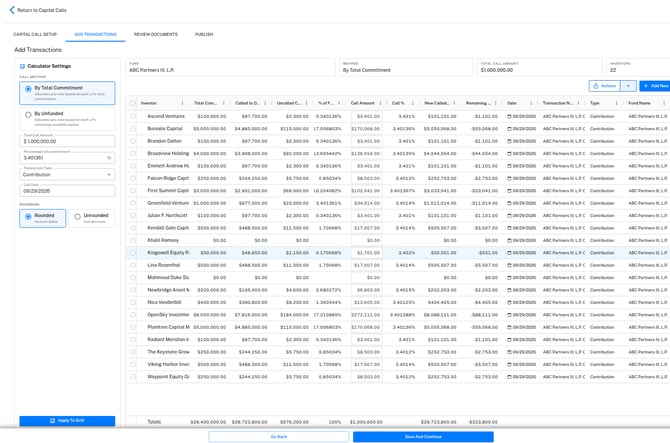Click the percent icon in percentage field
The height and width of the screenshot is (443, 670).
pos(109,158)
